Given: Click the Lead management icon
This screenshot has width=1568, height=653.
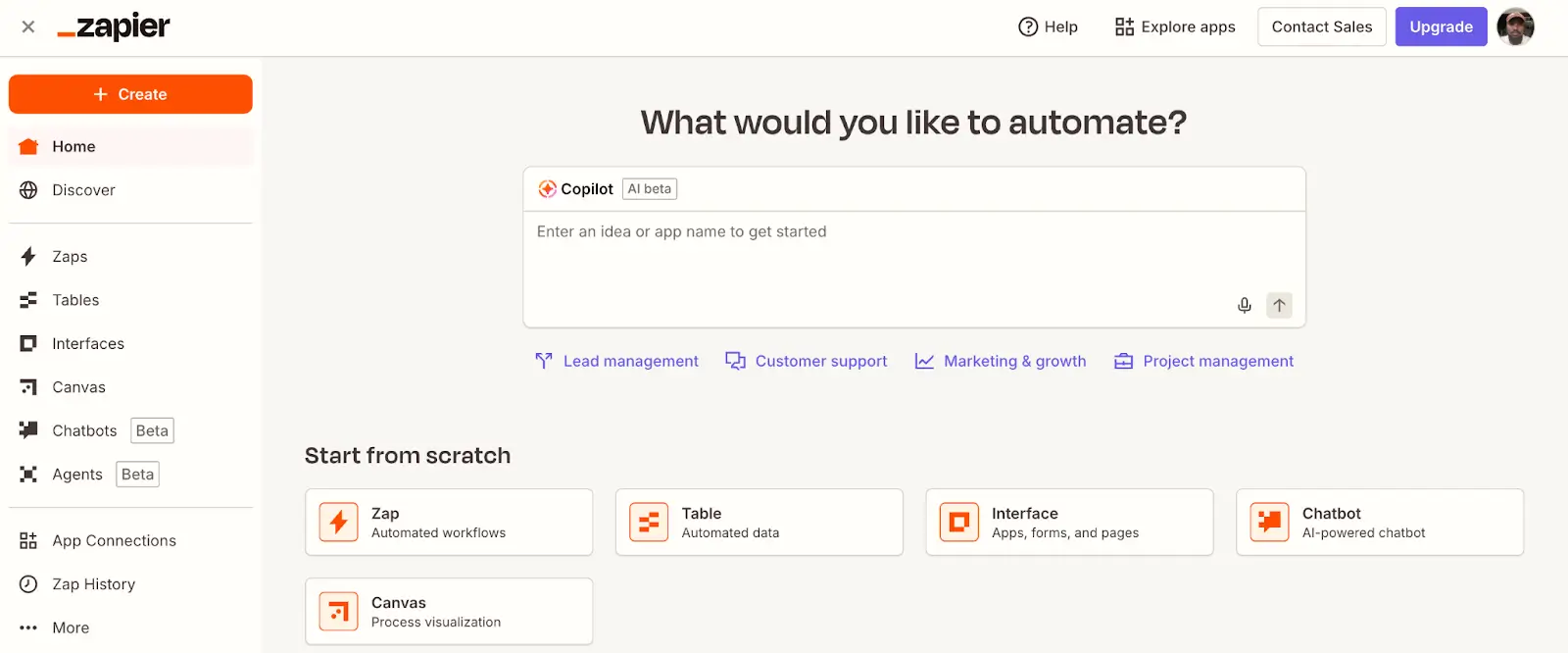Looking at the screenshot, I should tap(544, 361).
